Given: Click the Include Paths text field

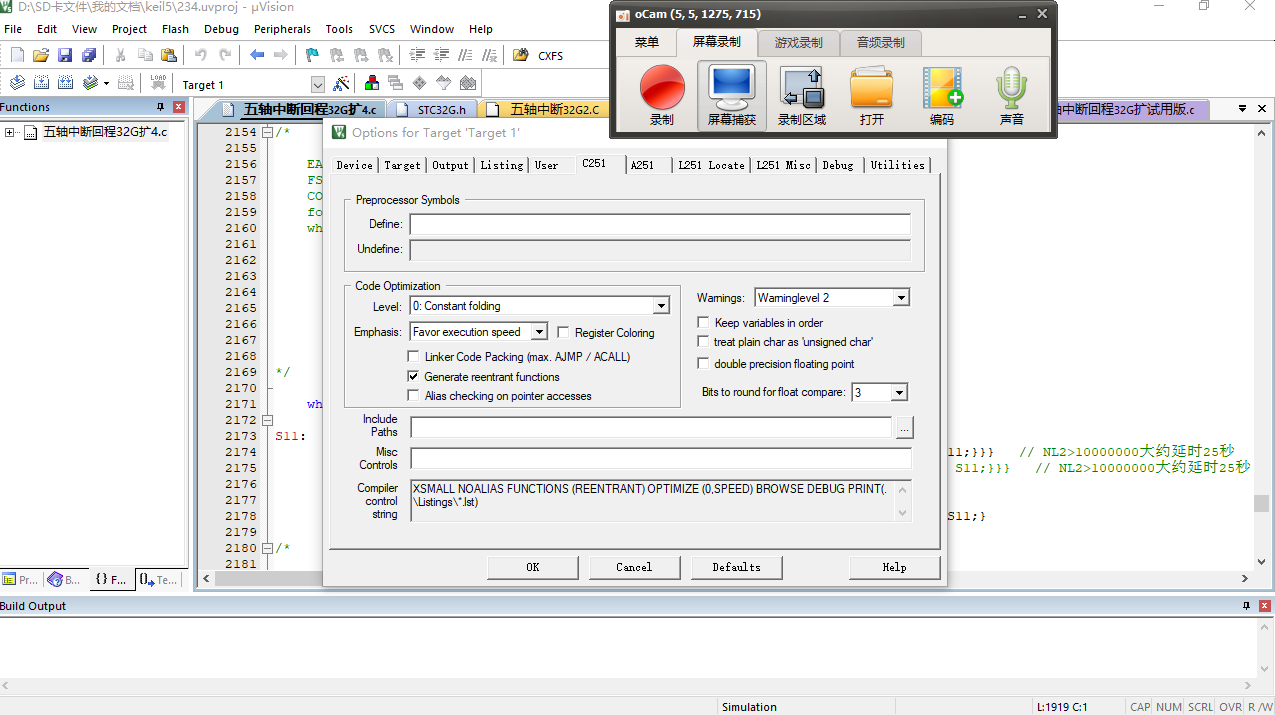Looking at the screenshot, I should [651, 428].
